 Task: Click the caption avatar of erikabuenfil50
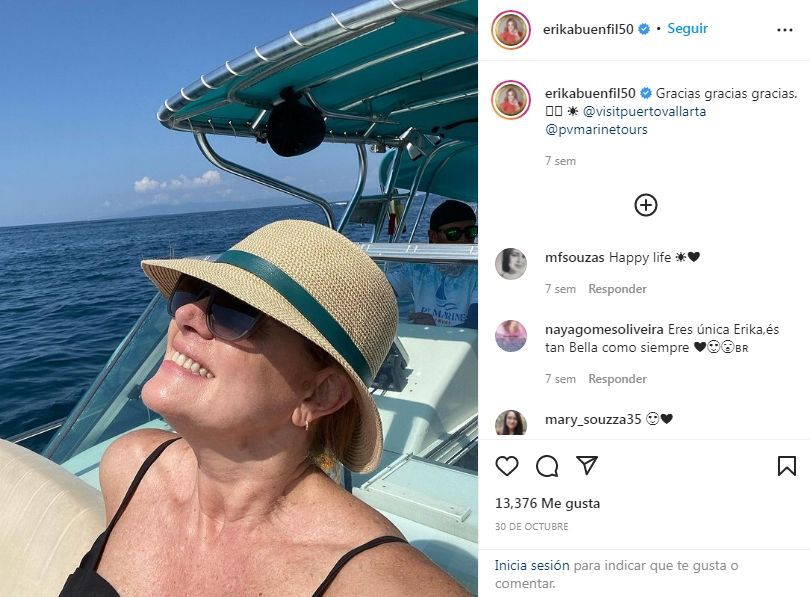[x=510, y=100]
